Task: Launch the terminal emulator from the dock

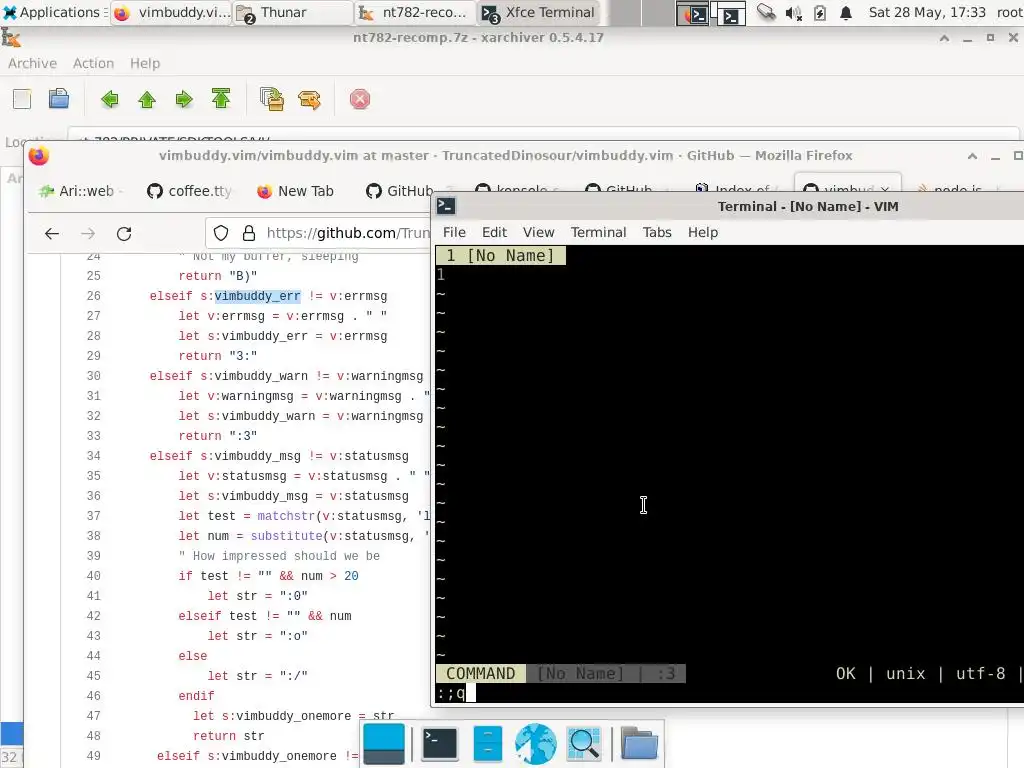Action: (440, 744)
